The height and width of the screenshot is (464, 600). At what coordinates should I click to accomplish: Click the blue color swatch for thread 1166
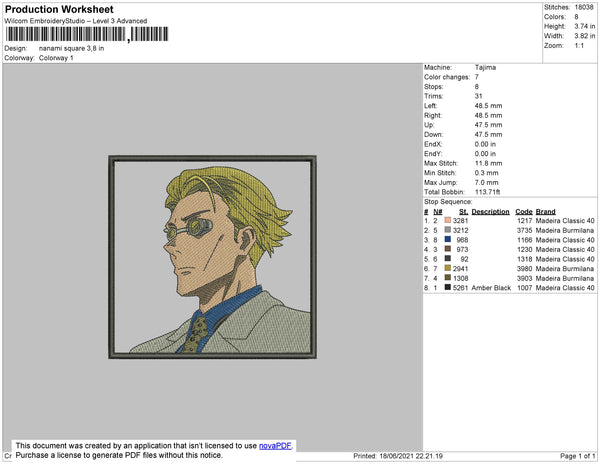pos(448,239)
